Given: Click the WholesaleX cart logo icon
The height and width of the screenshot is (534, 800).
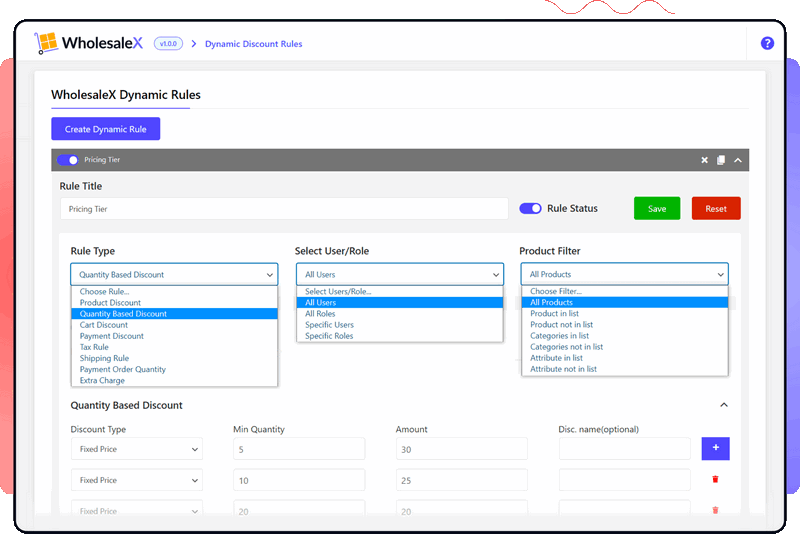Looking at the screenshot, I should pos(46,43).
